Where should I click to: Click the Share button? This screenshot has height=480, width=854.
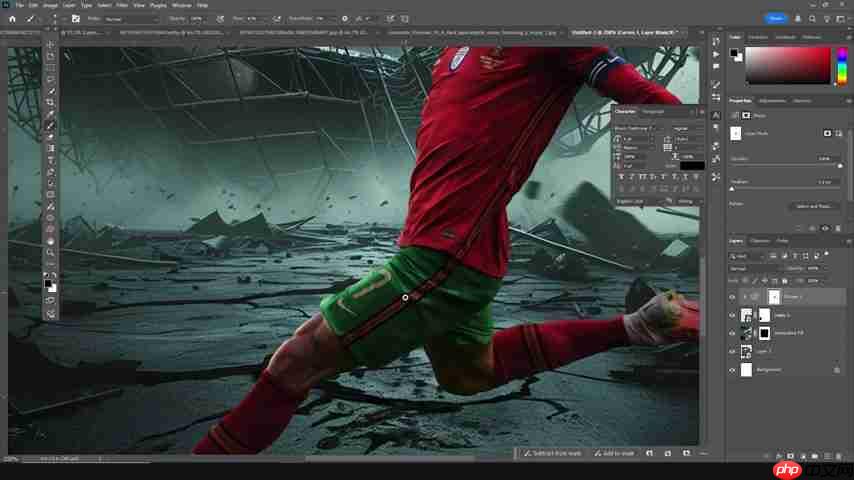[776, 18]
